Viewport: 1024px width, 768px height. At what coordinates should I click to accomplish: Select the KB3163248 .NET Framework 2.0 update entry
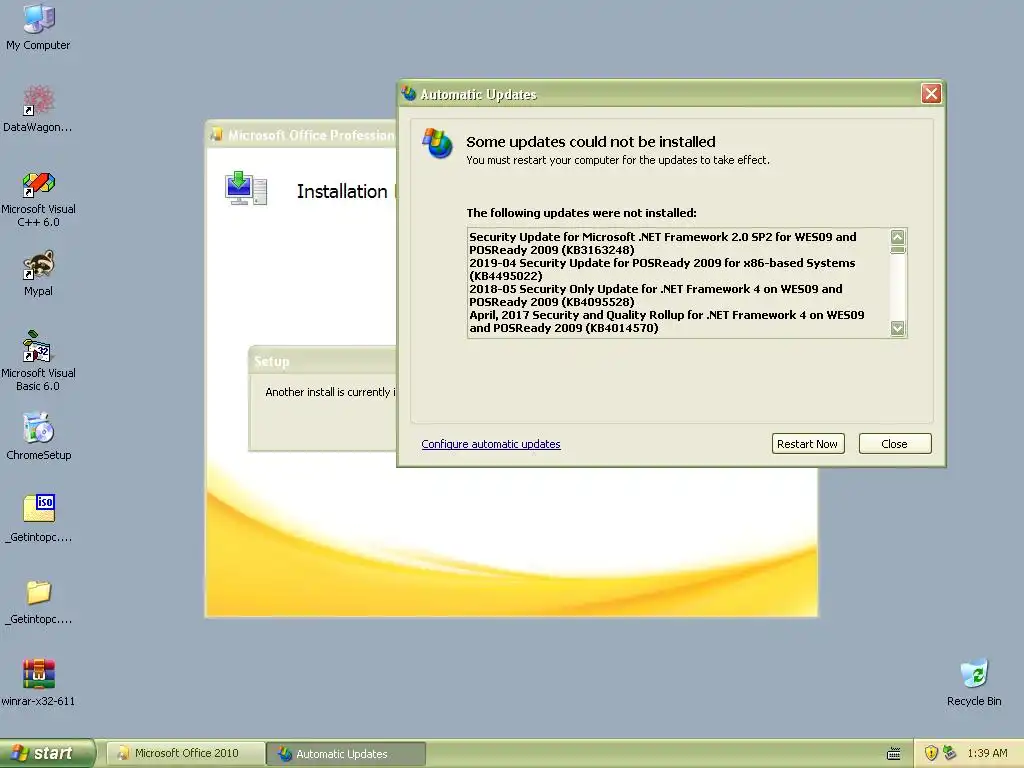[662, 243]
